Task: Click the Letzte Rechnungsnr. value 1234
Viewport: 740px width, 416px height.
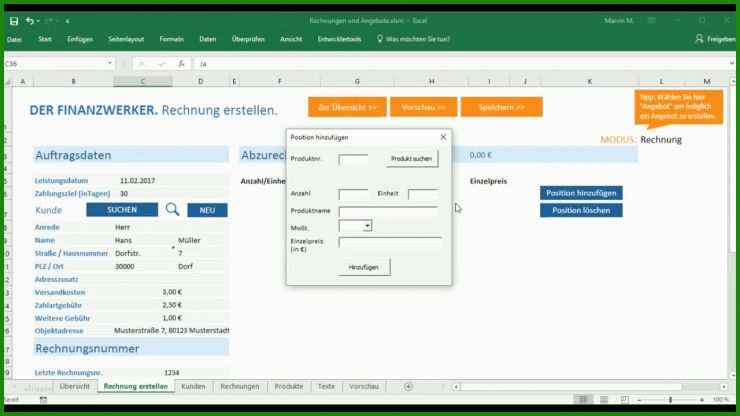Action: tap(172, 373)
